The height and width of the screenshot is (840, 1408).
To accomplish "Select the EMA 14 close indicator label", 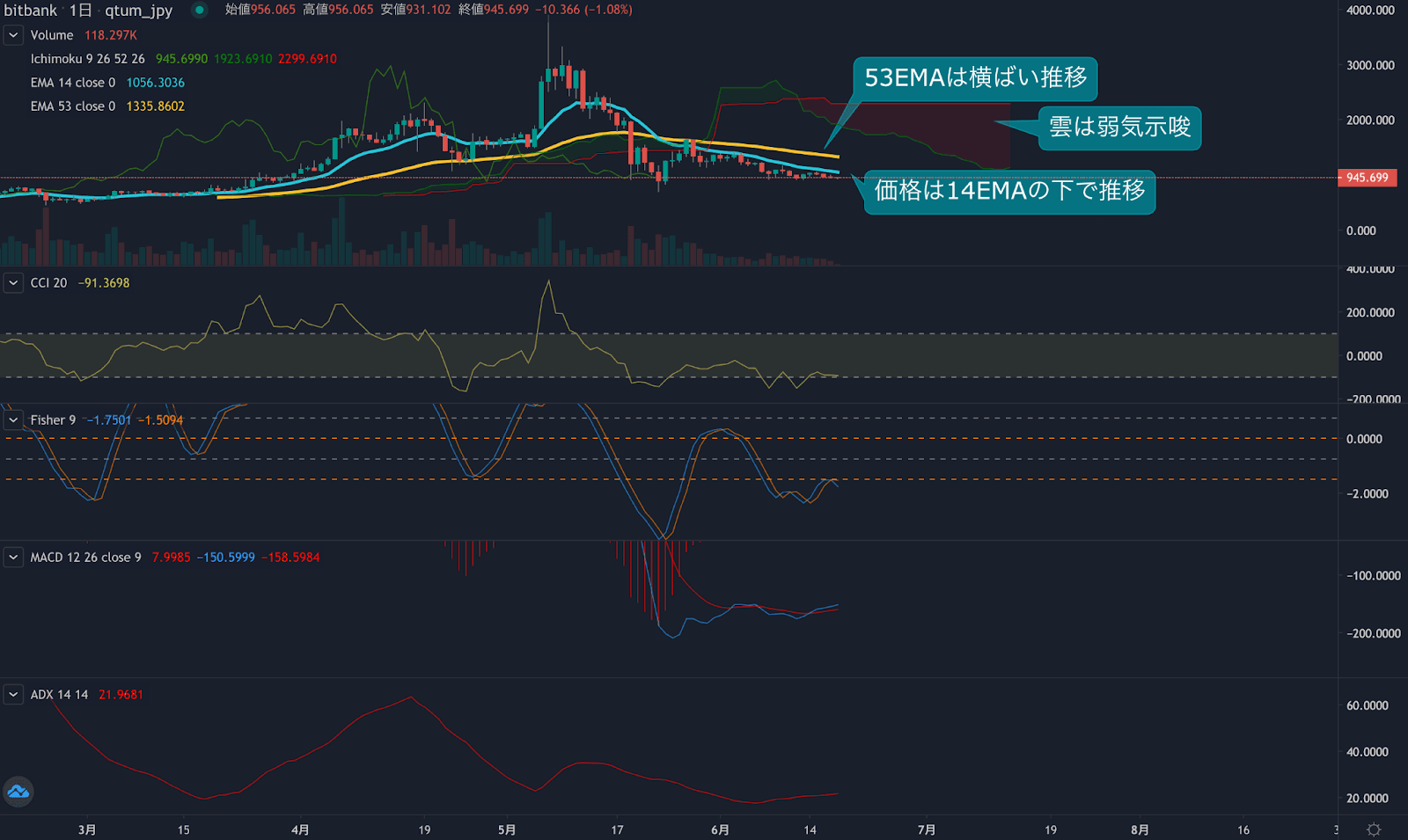I will pyautogui.click(x=72, y=83).
